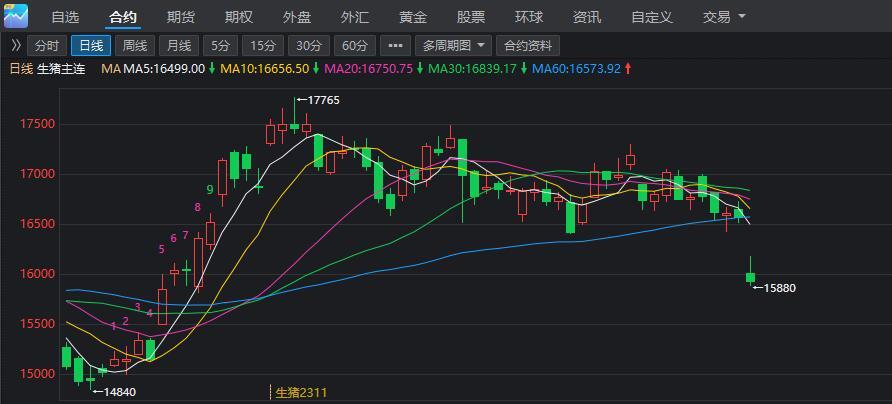Expand the 多周期图 dropdown
892x404 pixels.
point(453,46)
